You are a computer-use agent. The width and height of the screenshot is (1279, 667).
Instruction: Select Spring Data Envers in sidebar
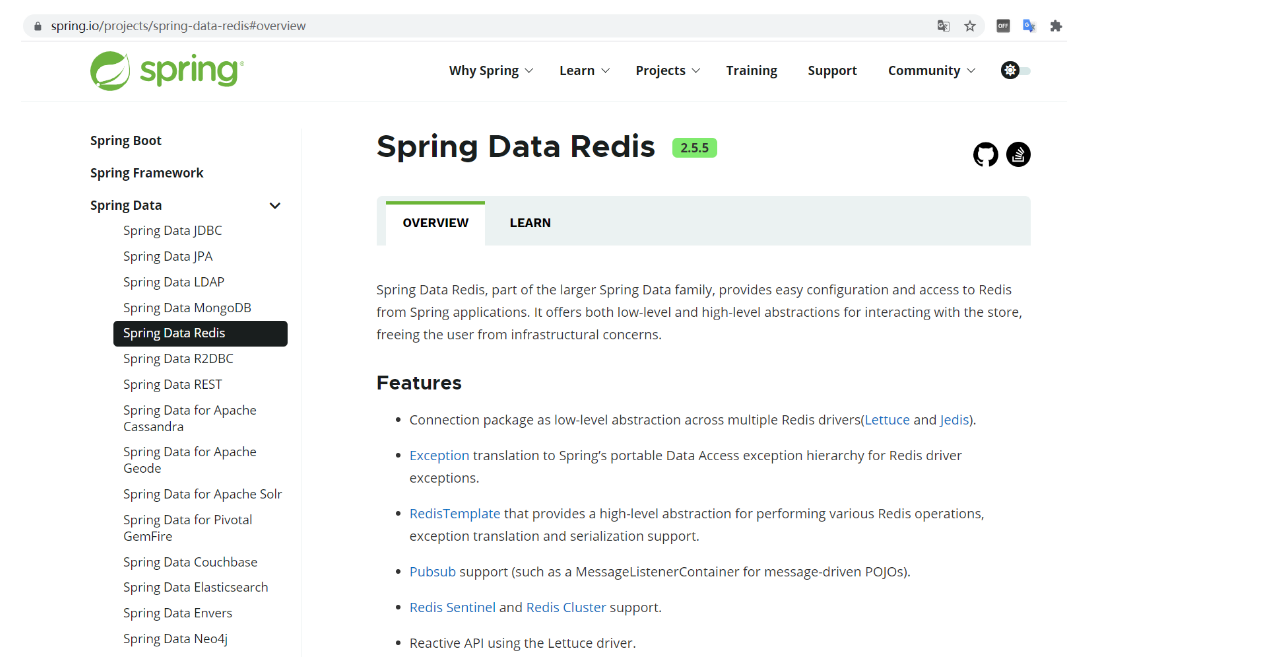(178, 613)
